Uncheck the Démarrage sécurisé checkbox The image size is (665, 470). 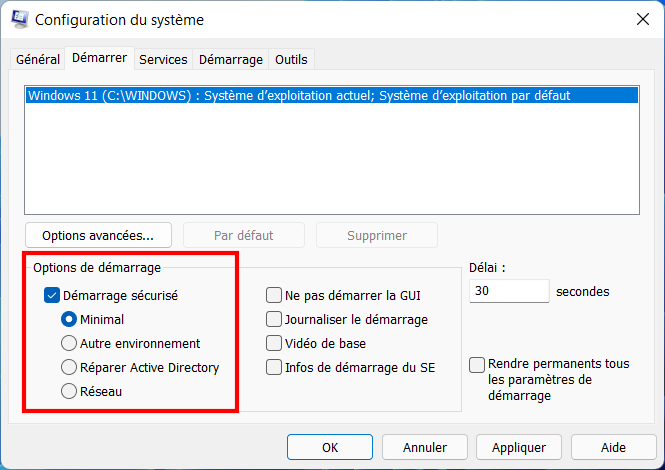tap(52, 295)
